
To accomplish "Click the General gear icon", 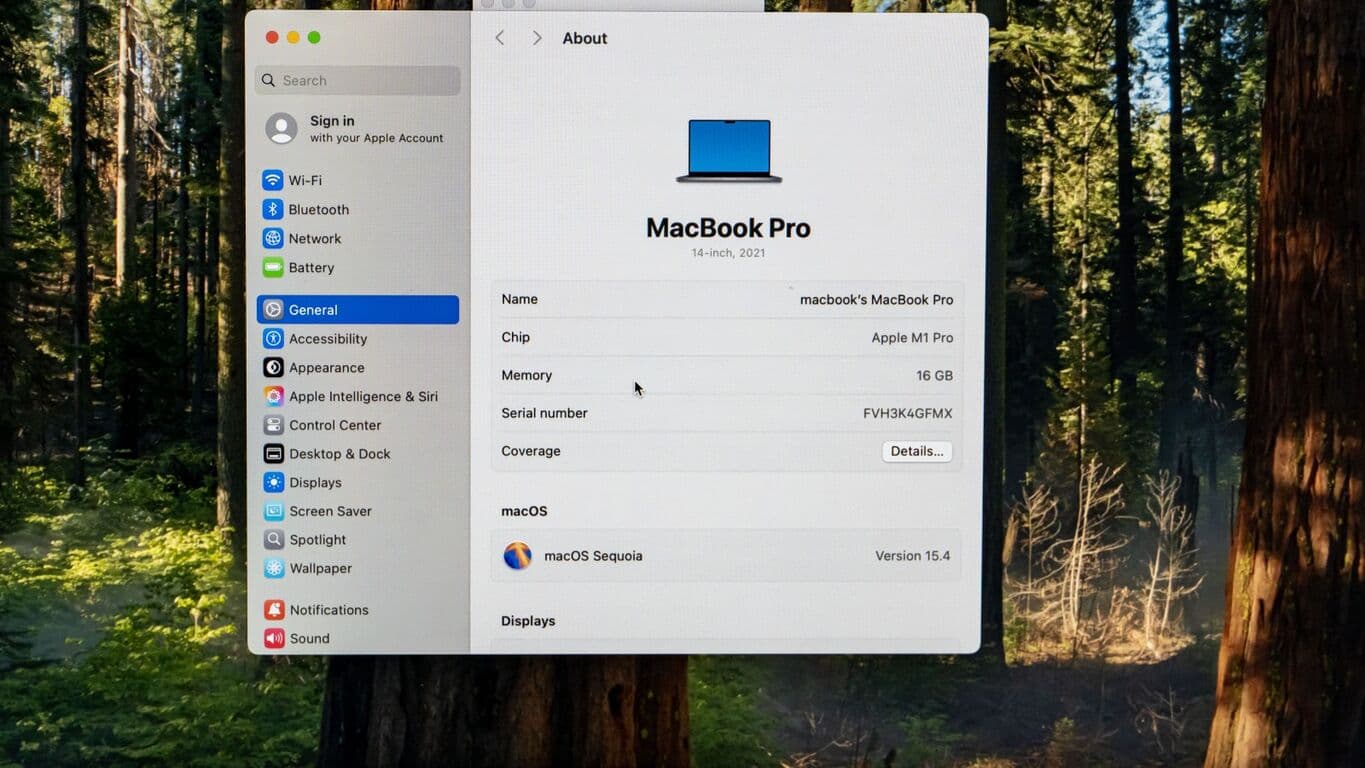I will click(273, 310).
